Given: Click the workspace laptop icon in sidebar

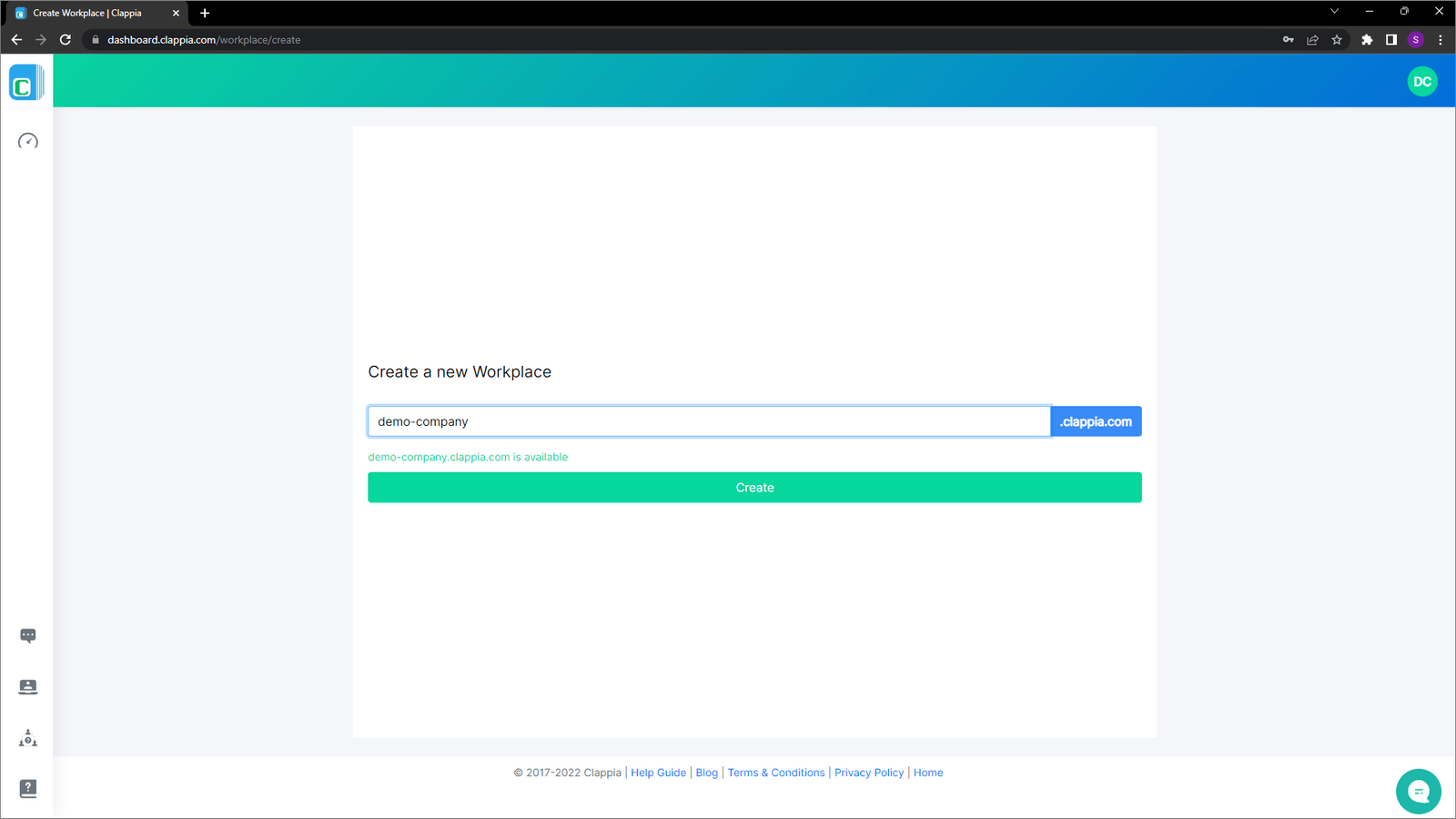Looking at the screenshot, I should click(27, 687).
